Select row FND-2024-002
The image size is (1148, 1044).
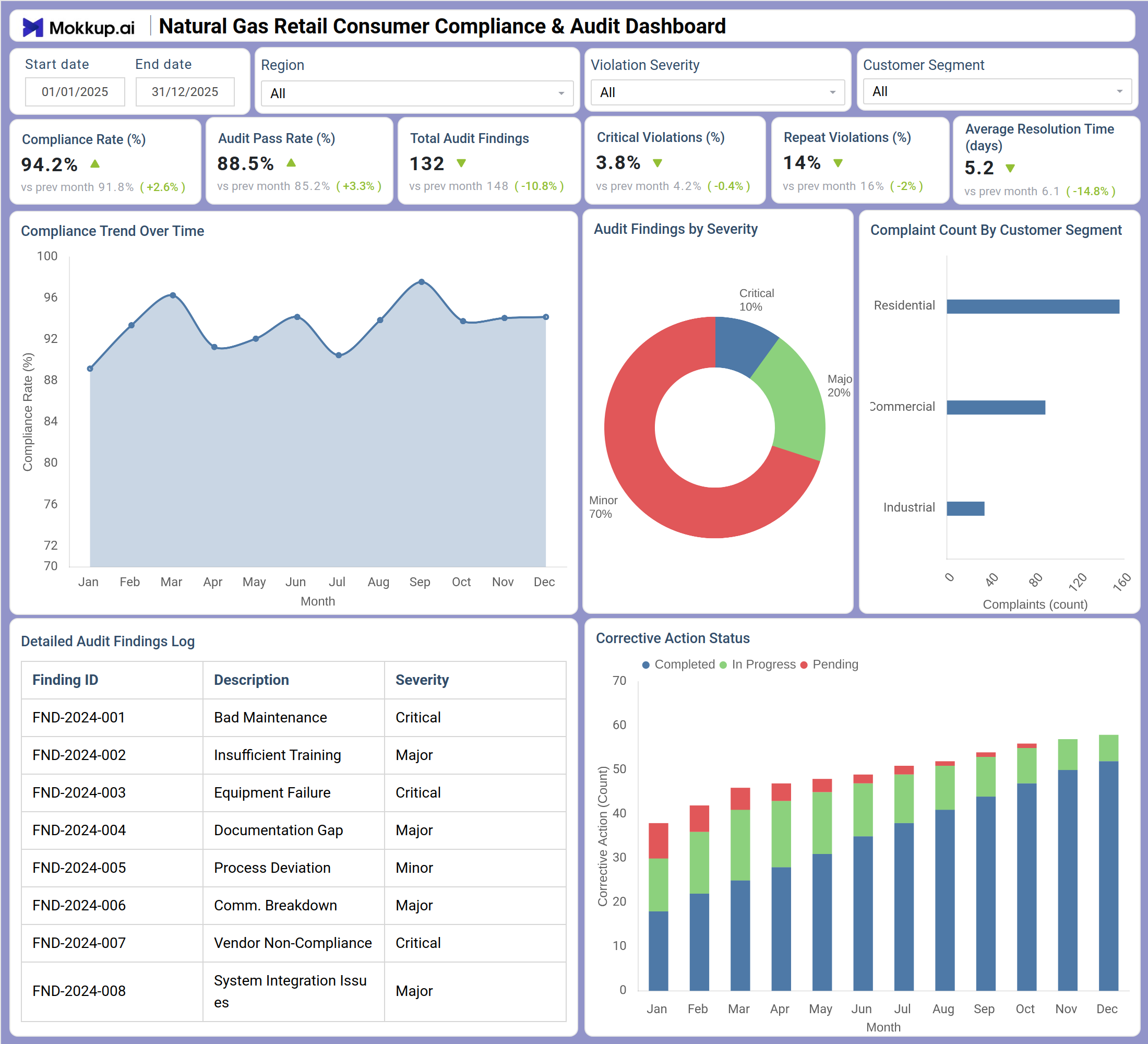pos(294,755)
